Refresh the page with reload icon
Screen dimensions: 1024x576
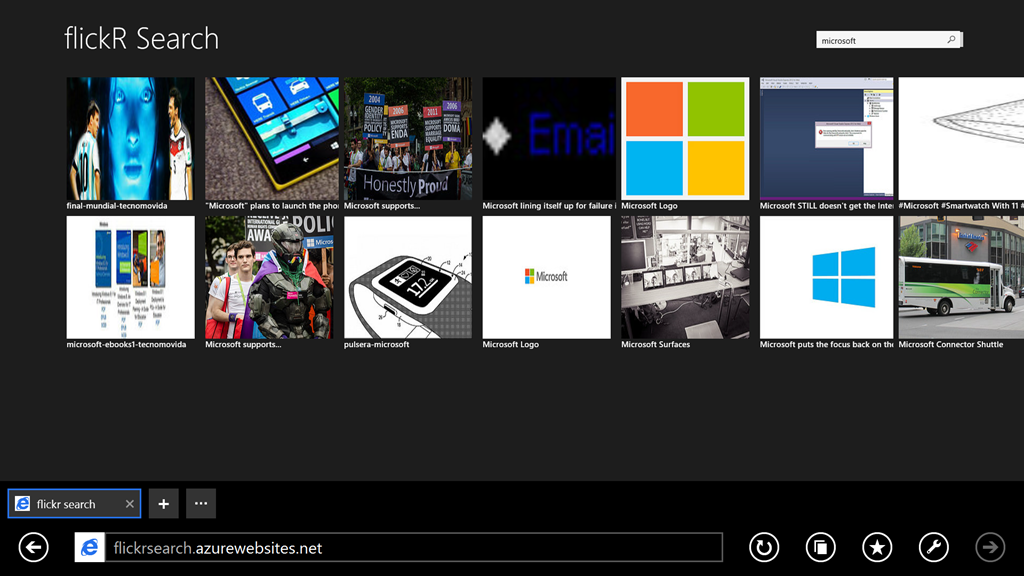click(x=763, y=547)
